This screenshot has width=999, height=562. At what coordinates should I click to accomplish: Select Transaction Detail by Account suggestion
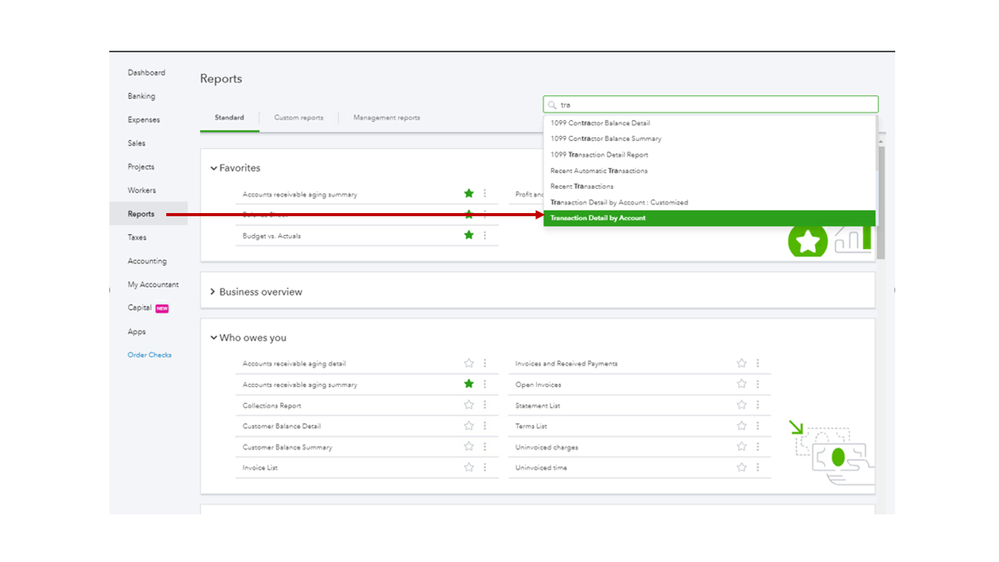[709, 218]
